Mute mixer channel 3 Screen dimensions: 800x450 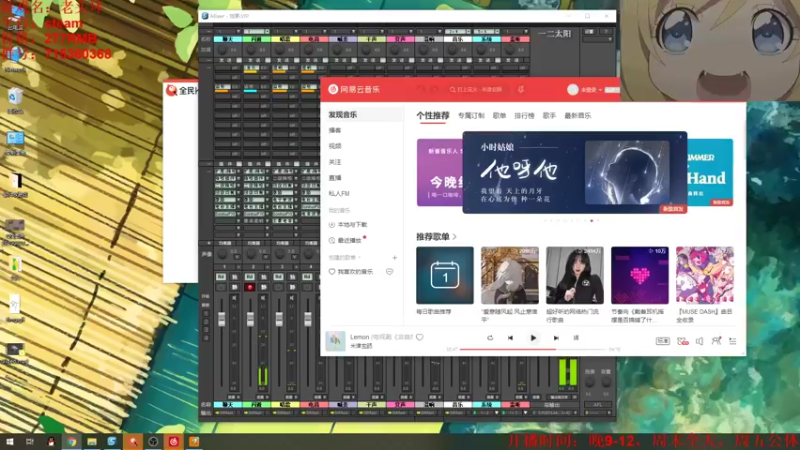click(292, 287)
